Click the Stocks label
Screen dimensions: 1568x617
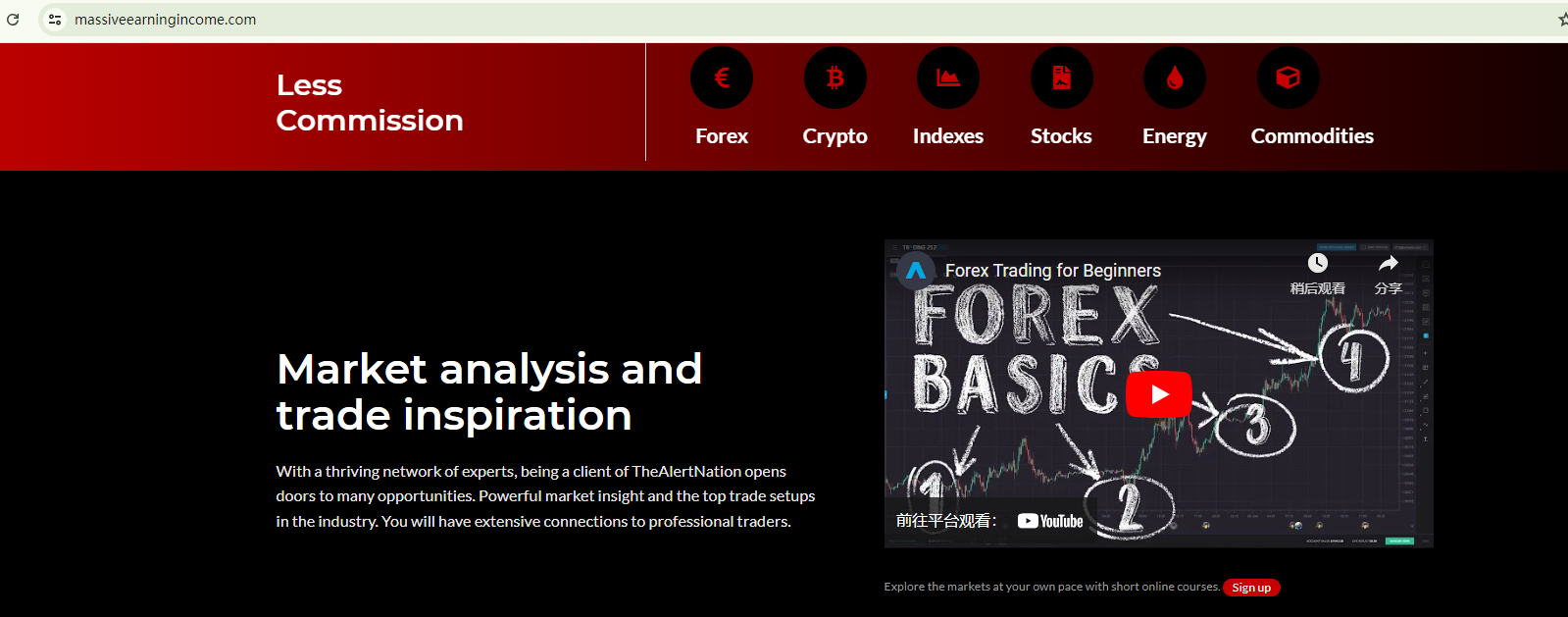[1062, 136]
